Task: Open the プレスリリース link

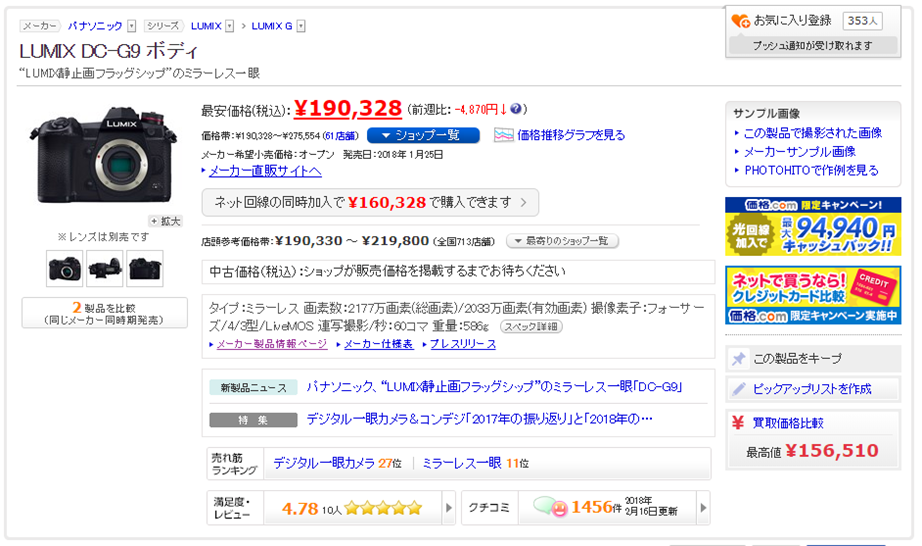Action: [x=463, y=344]
